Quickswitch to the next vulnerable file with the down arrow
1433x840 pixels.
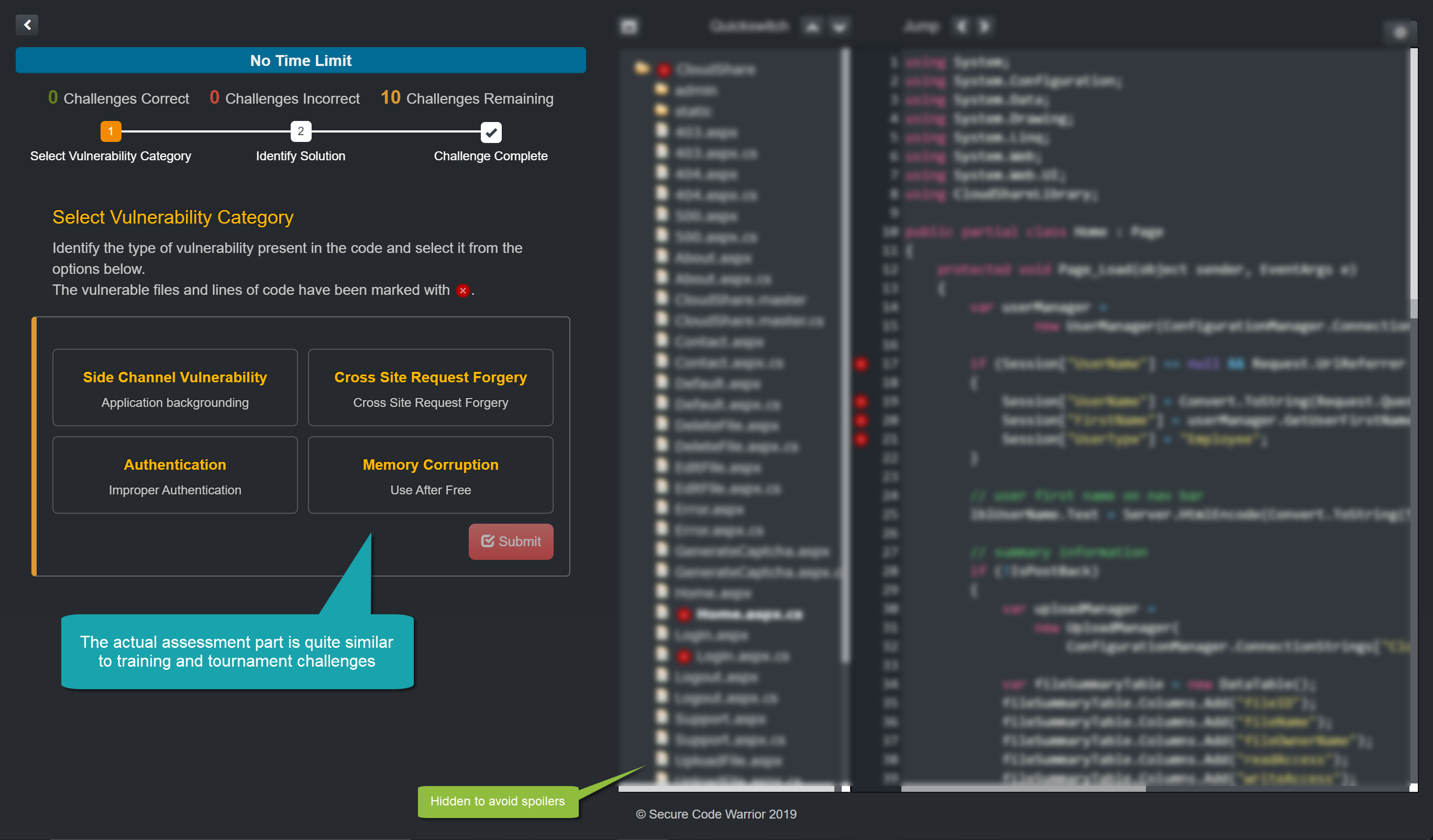click(x=840, y=26)
